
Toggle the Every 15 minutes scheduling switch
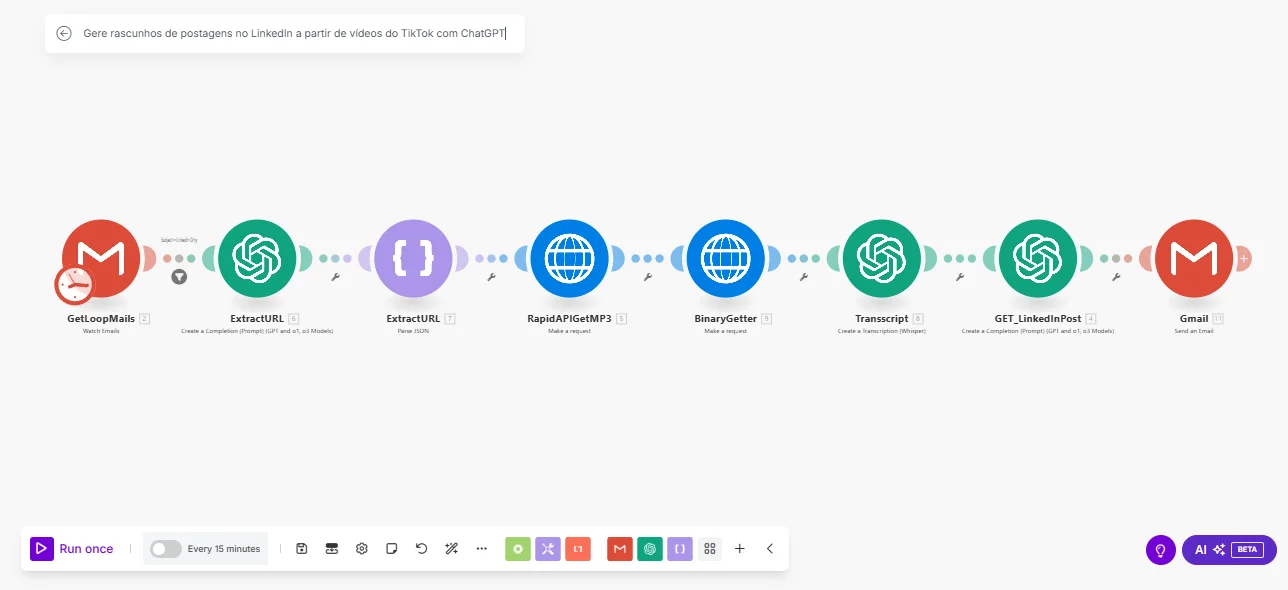click(166, 549)
